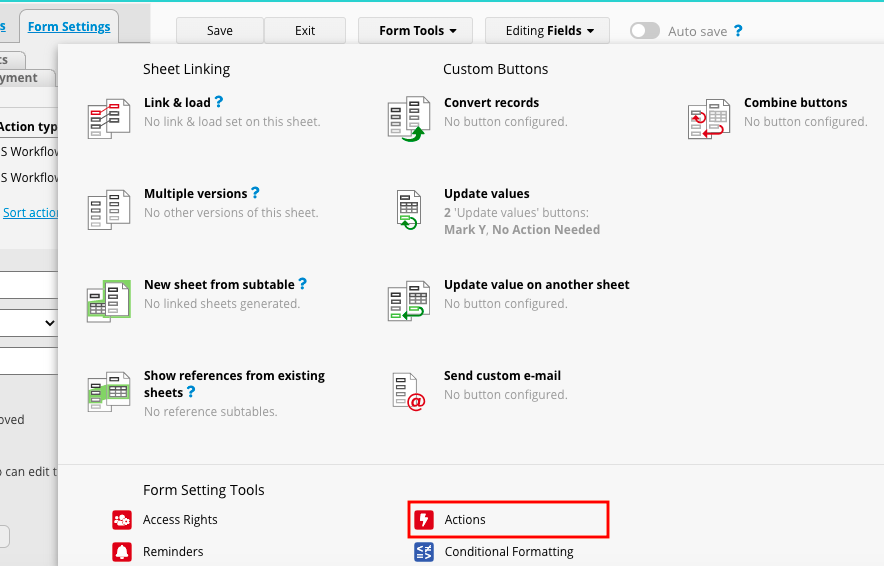Click Show references from existing sheets icon
This screenshot has height=566, width=884.
point(109,392)
